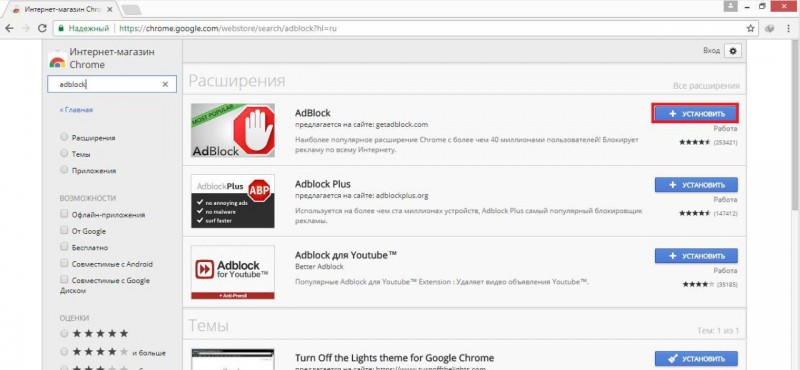Bookmark page with the star icon
The height and width of the screenshot is (370, 800).
coord(751,29)
